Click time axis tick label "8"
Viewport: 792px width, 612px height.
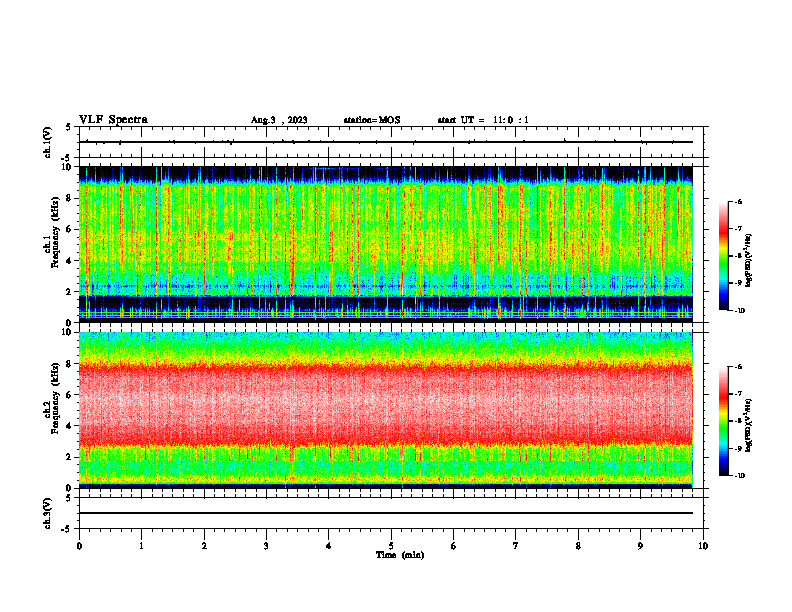tap(578, 546)
